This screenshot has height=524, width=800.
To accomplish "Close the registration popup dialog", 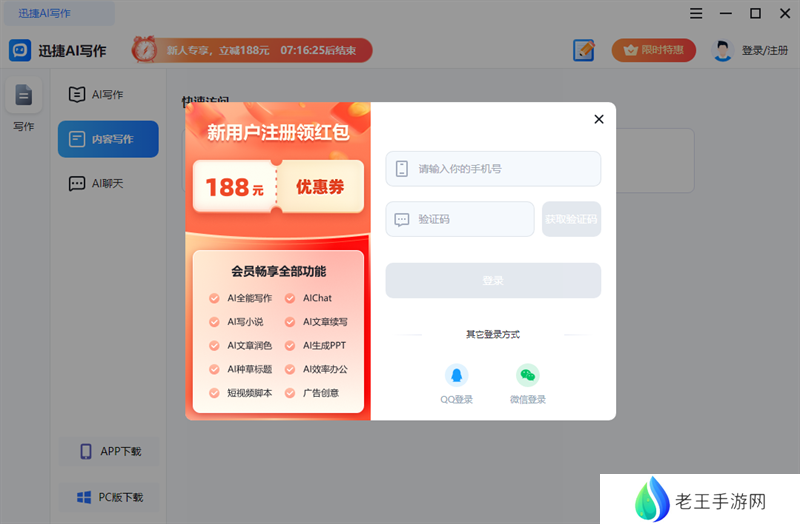I will coord(599,119).
